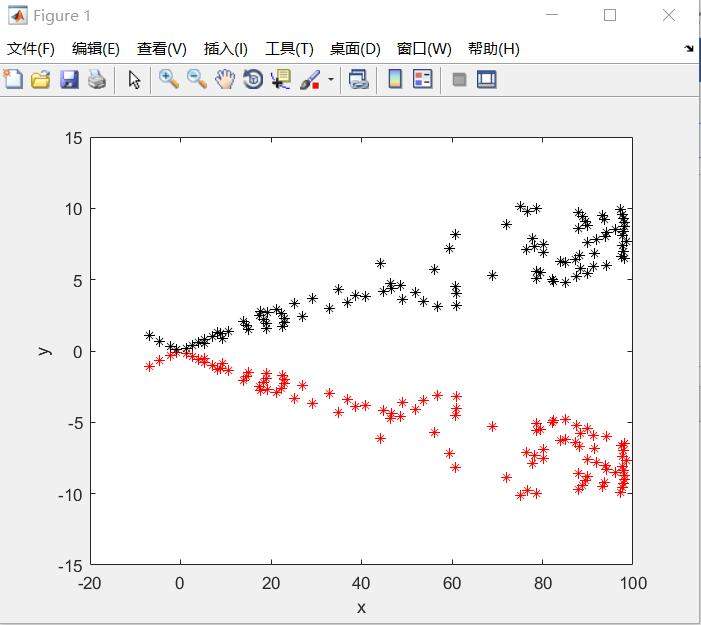Minimize the Figure 1 window
Viewport: 701px width, 625px height.
coord(553,15)
